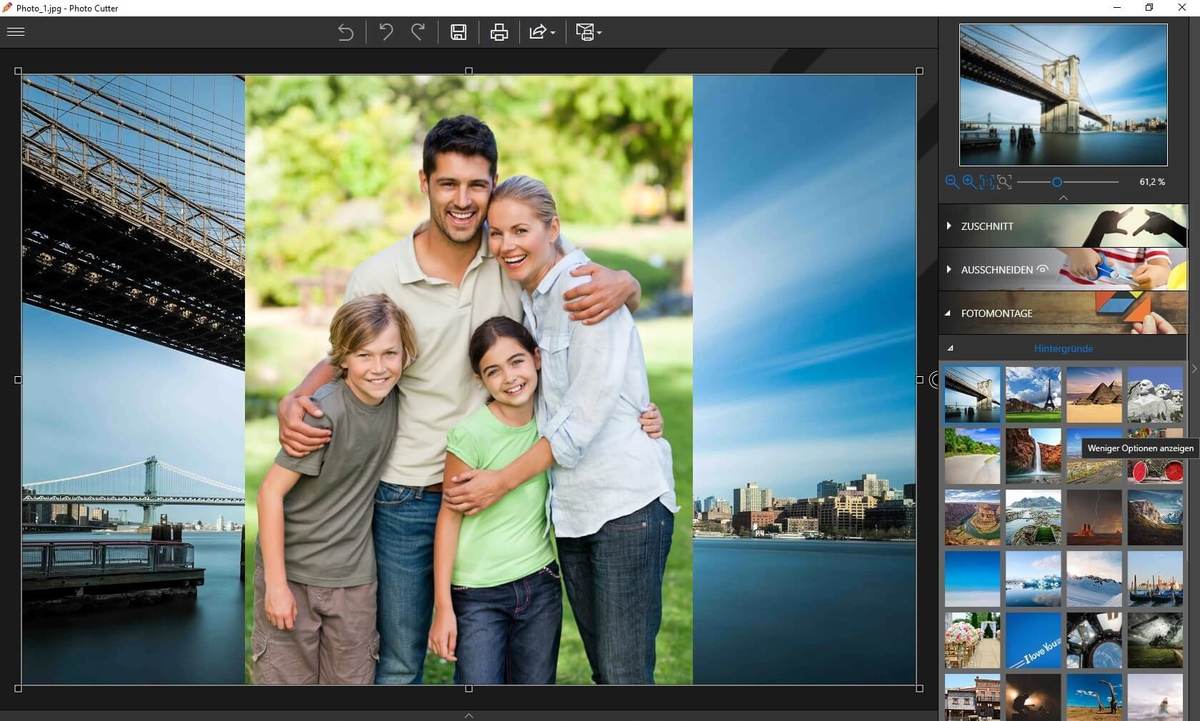
Task: Undo the last edit
Action: click(x=386, y=32)
